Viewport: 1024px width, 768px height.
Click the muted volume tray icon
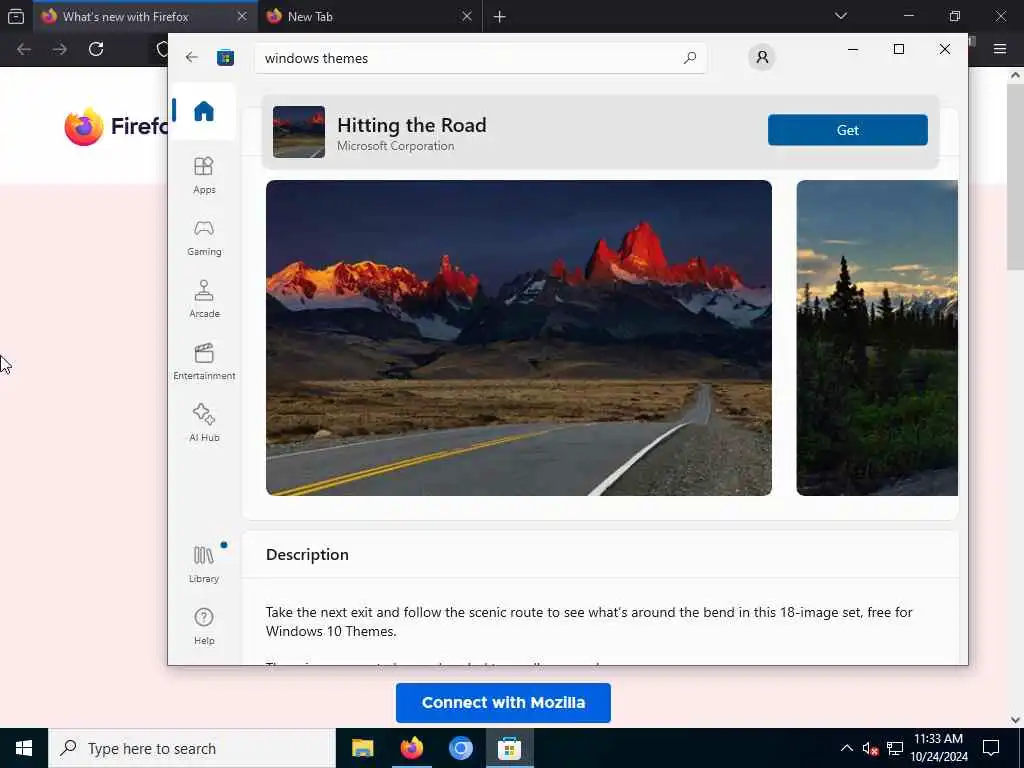[870, 748]
